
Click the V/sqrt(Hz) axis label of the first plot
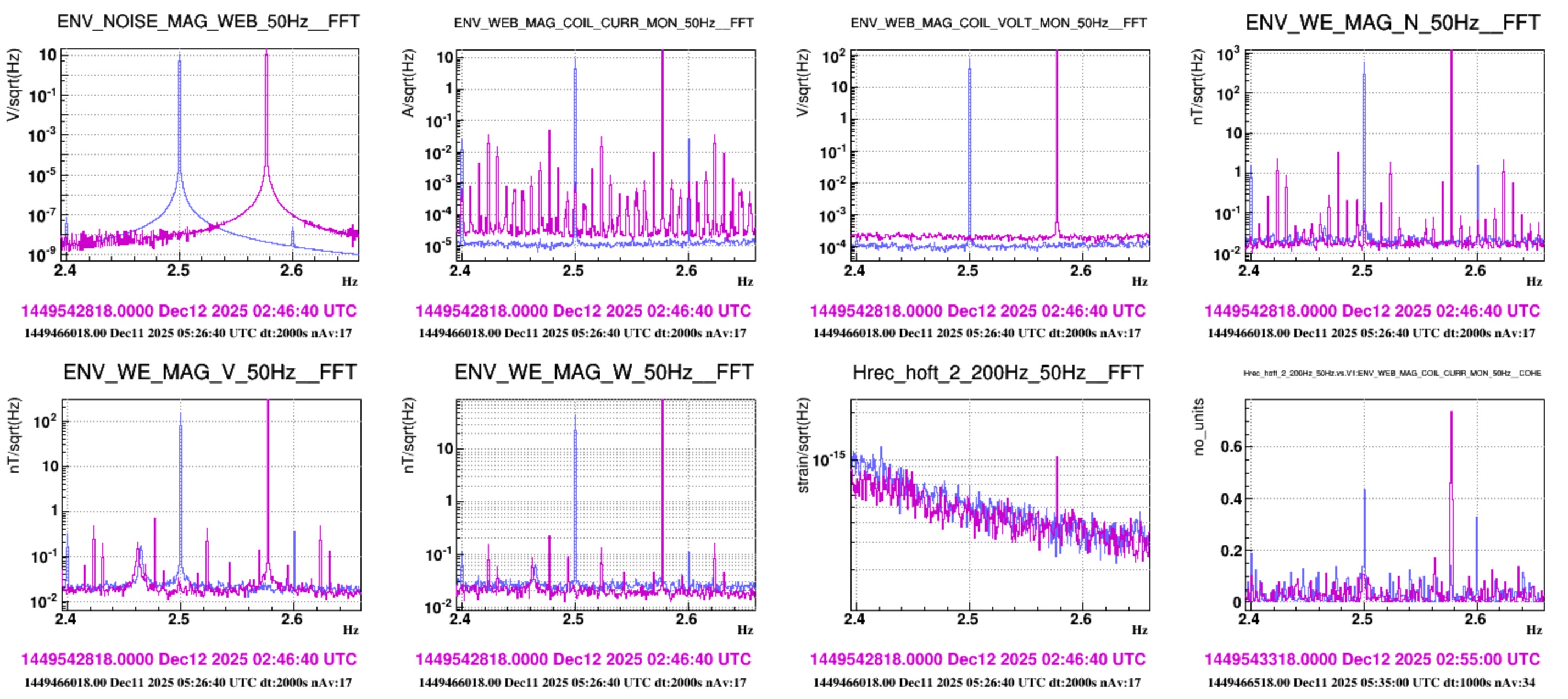(x=13, y=85)
